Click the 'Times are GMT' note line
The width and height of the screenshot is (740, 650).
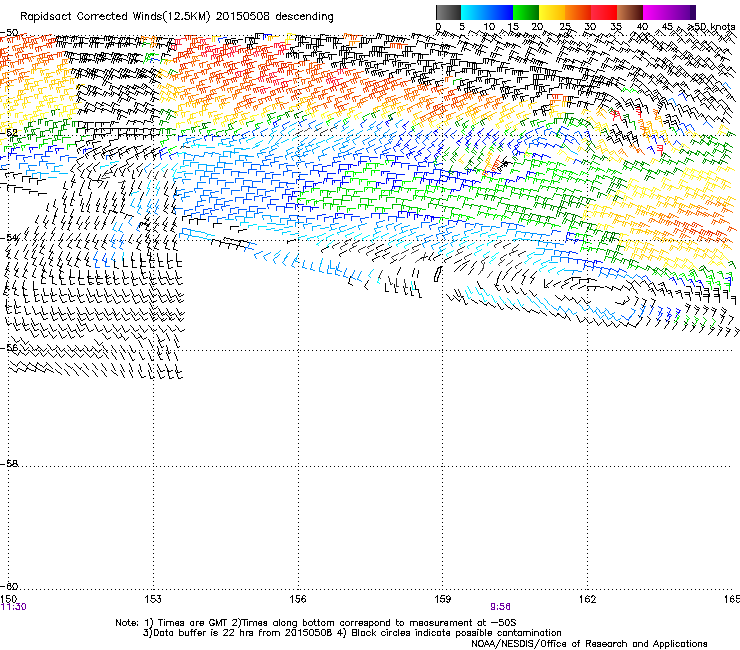316,623
